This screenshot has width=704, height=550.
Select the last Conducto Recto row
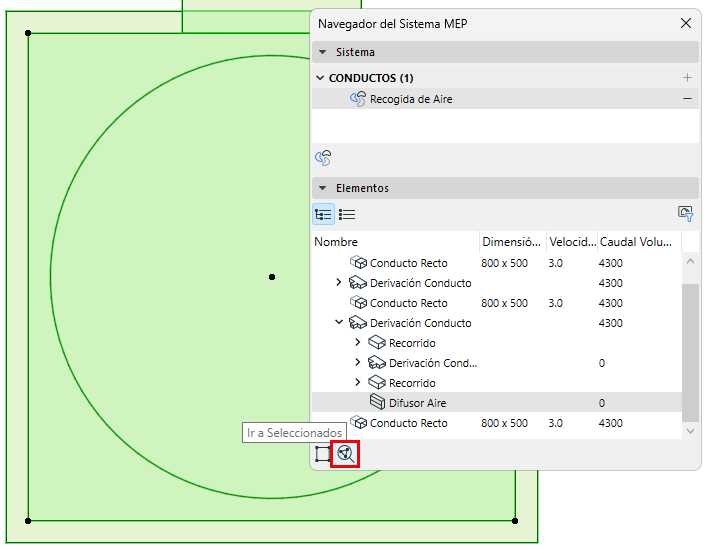[497, 422]
